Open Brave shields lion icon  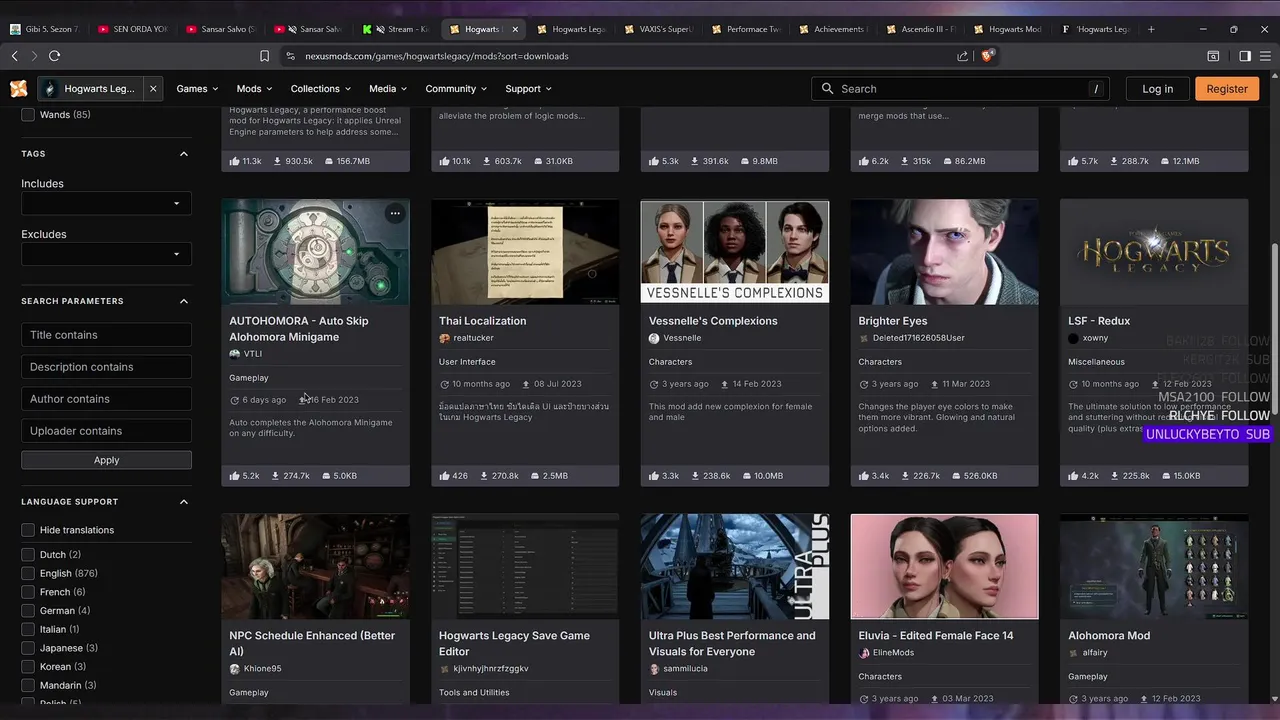[987, 56]
